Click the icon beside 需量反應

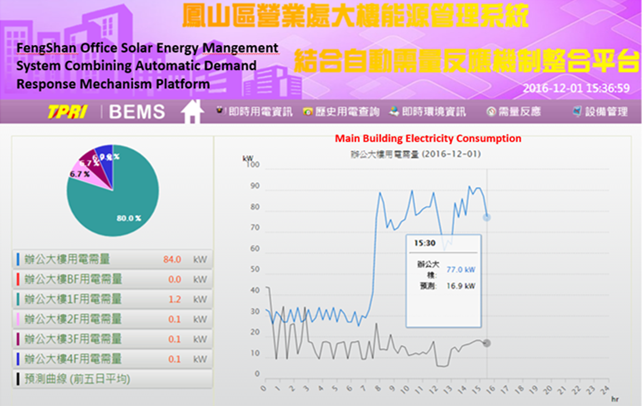(x=490, y=111)
